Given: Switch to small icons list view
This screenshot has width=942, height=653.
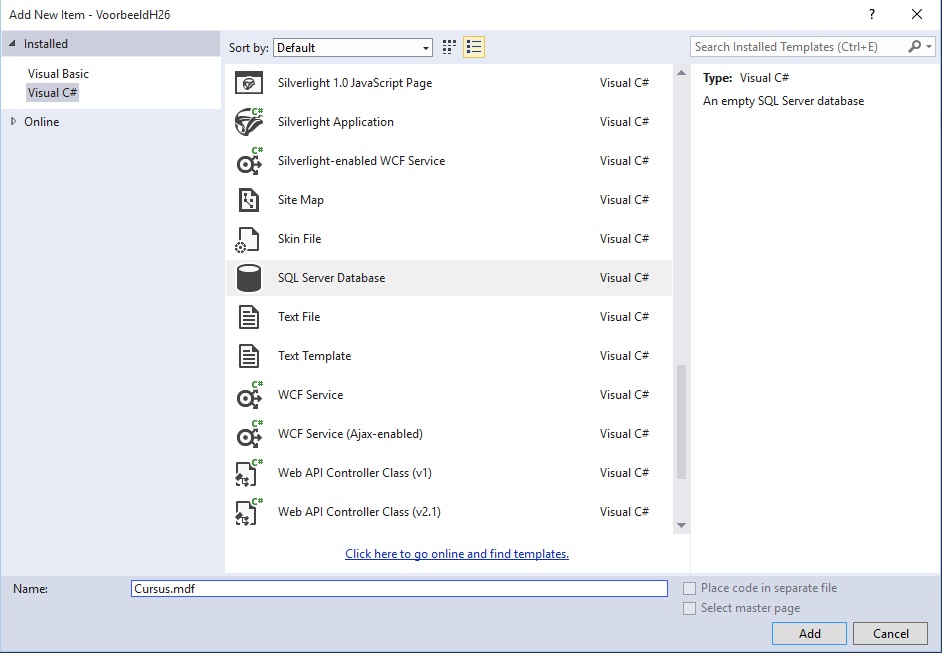Looking at the screenshot, I should coord(474,47).
